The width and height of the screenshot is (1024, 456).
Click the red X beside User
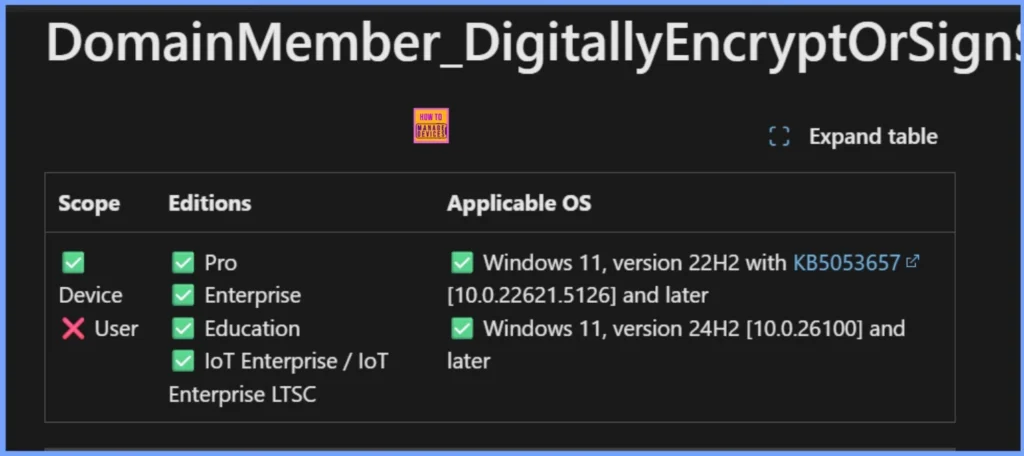pyautogui.click(x=73, y=329)
